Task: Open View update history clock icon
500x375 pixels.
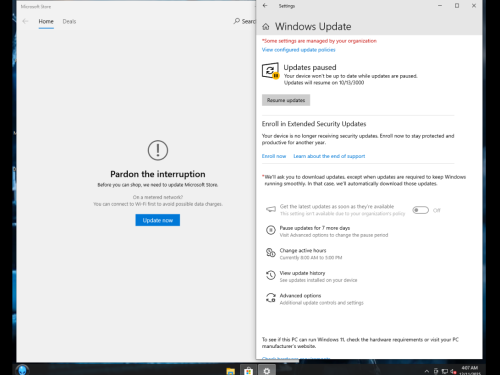Action: (271, 275)
